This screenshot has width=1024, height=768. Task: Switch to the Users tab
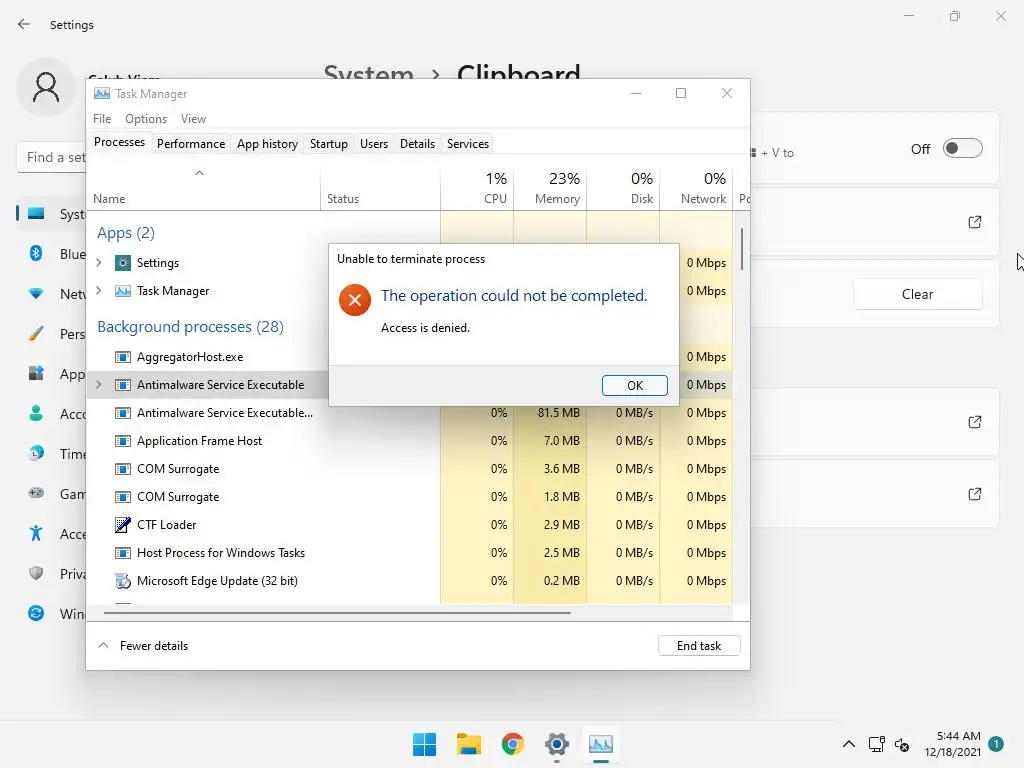coord(374,144)
